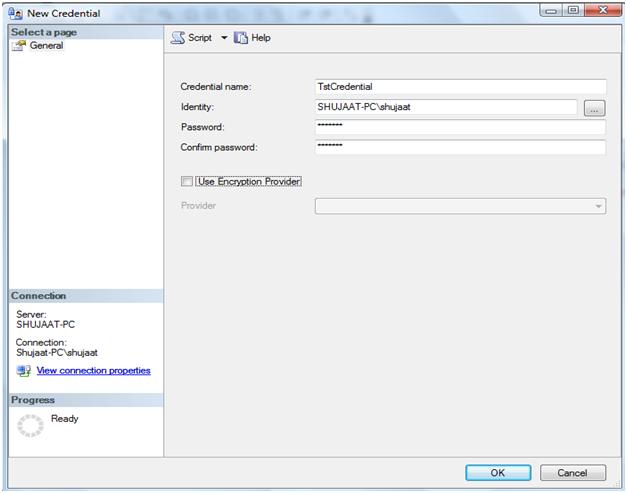The image size is (627, 493).
Task: Open Help from the toolbar
Action: pos(252,38)
